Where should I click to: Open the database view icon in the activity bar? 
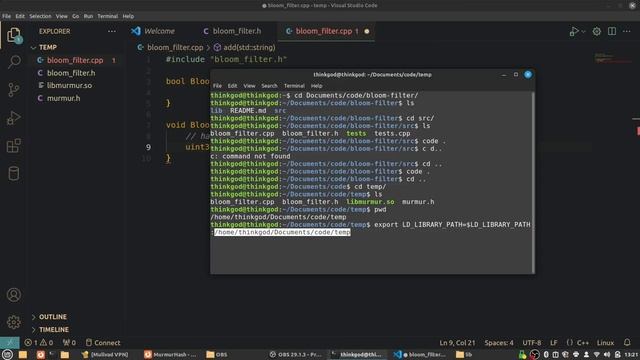point(14,173)
